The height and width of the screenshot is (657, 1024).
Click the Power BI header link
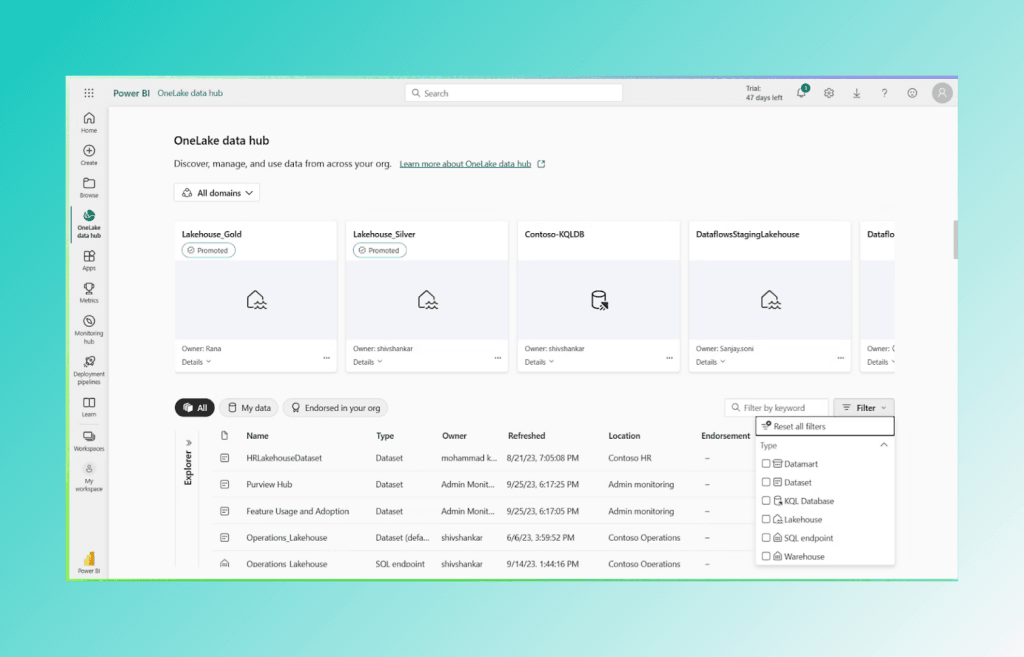pos(131,93)
